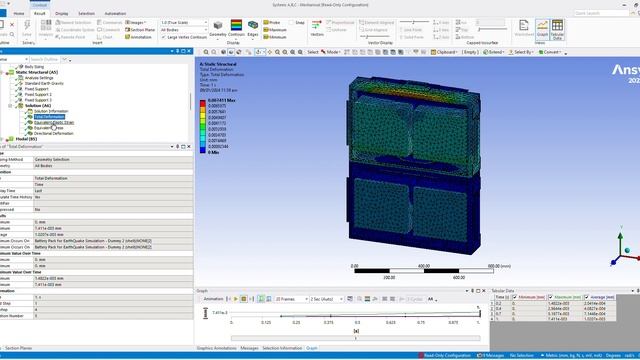
Task: Insert a Section Plane
Action: (140, 30)
